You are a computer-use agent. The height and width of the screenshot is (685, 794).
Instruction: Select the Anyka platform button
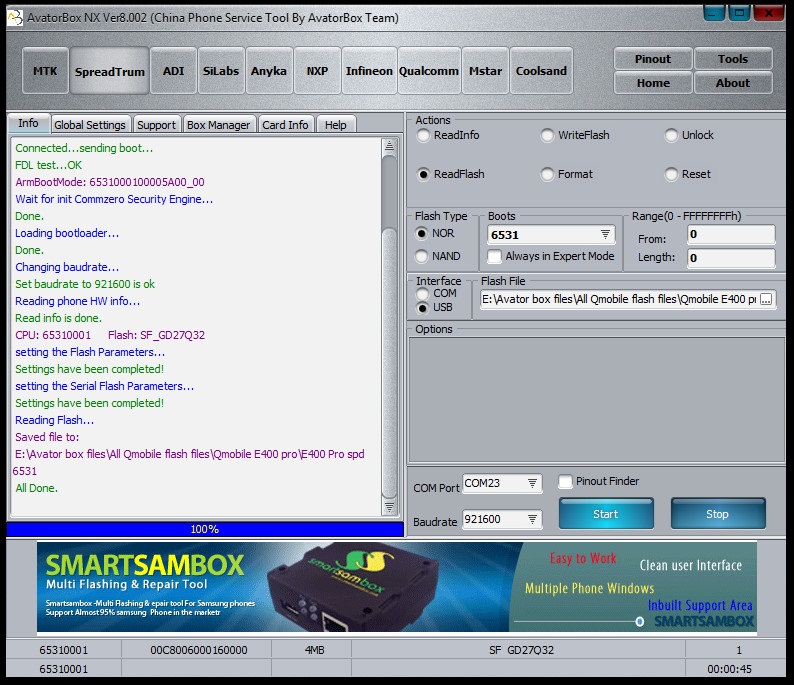269,71
